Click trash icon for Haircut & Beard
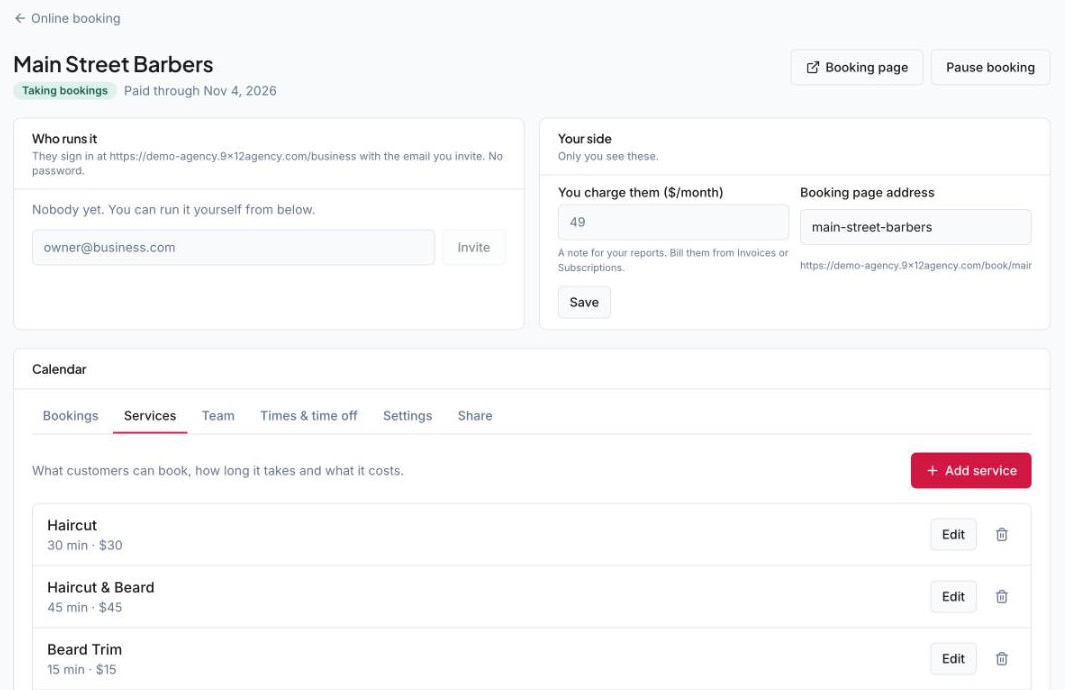Image resolution: width=1065 pixels, height=690 pixels. (1001, 596)
